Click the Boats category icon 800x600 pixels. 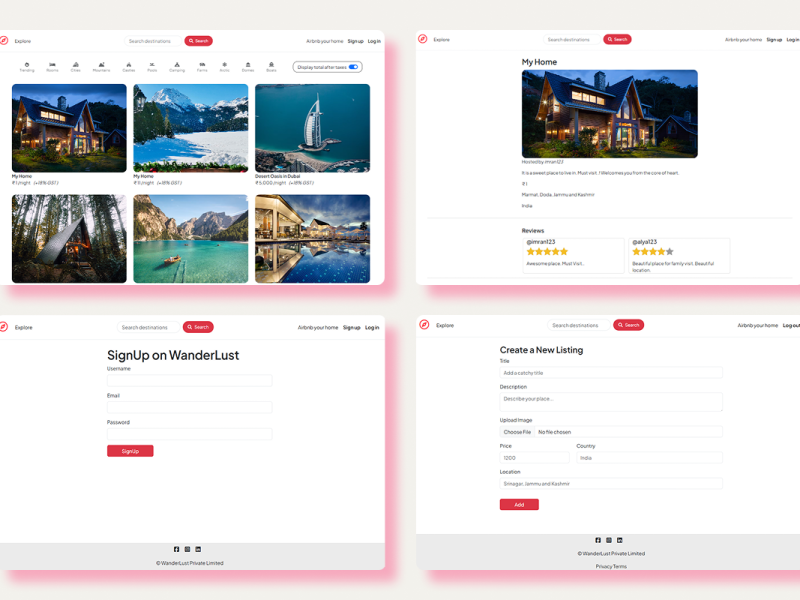click(x=271, y=65)
